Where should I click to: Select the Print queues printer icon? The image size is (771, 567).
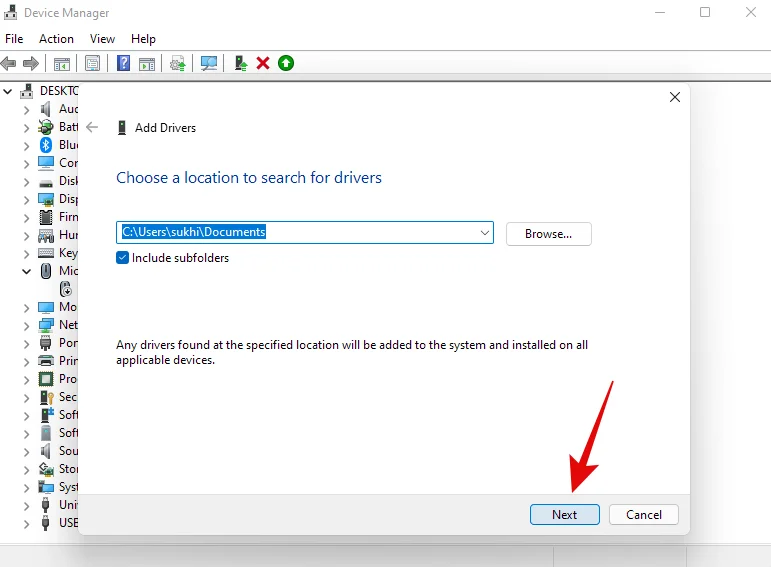coord(46,361)
